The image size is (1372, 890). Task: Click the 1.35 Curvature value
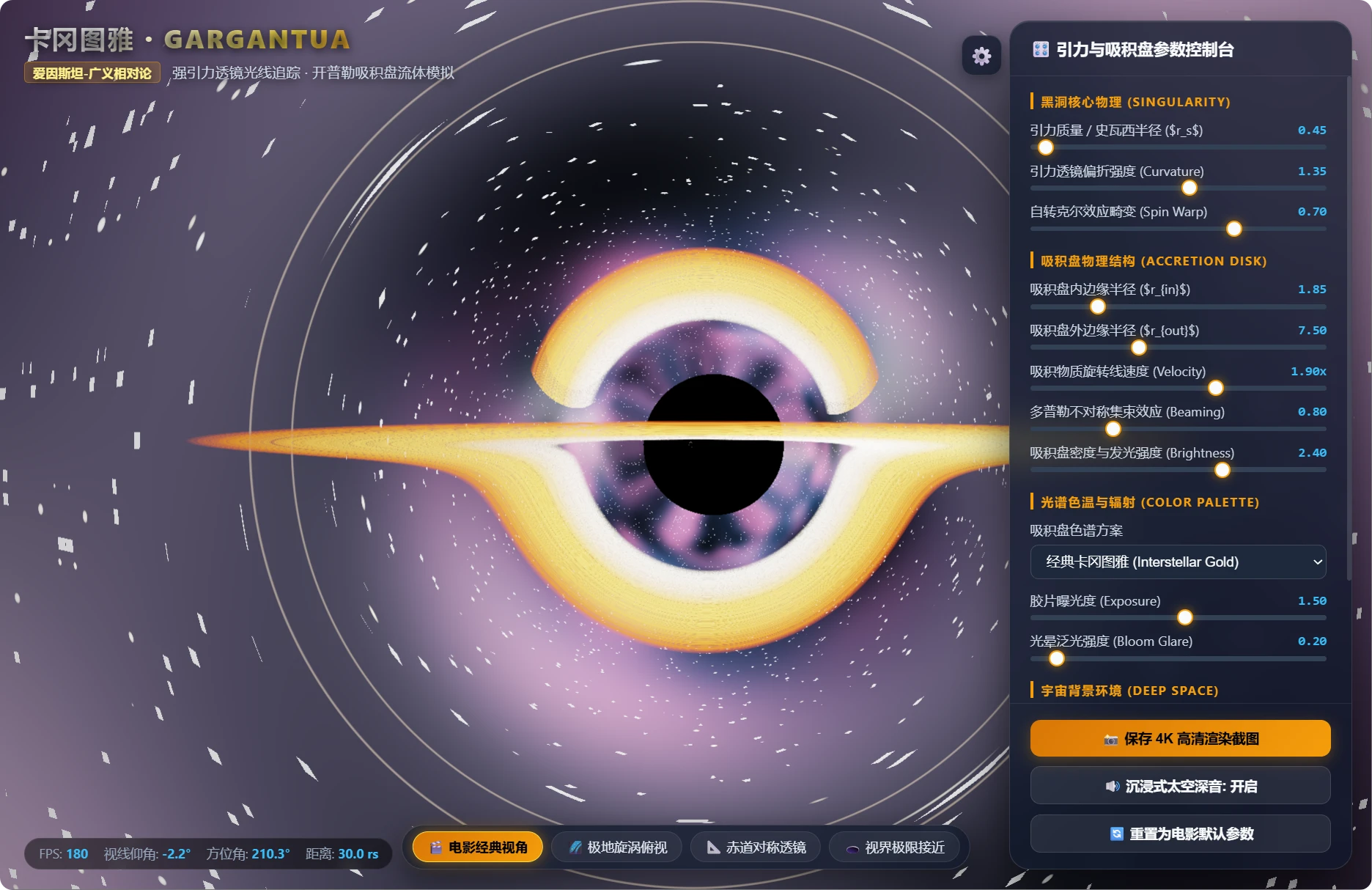1312,172
